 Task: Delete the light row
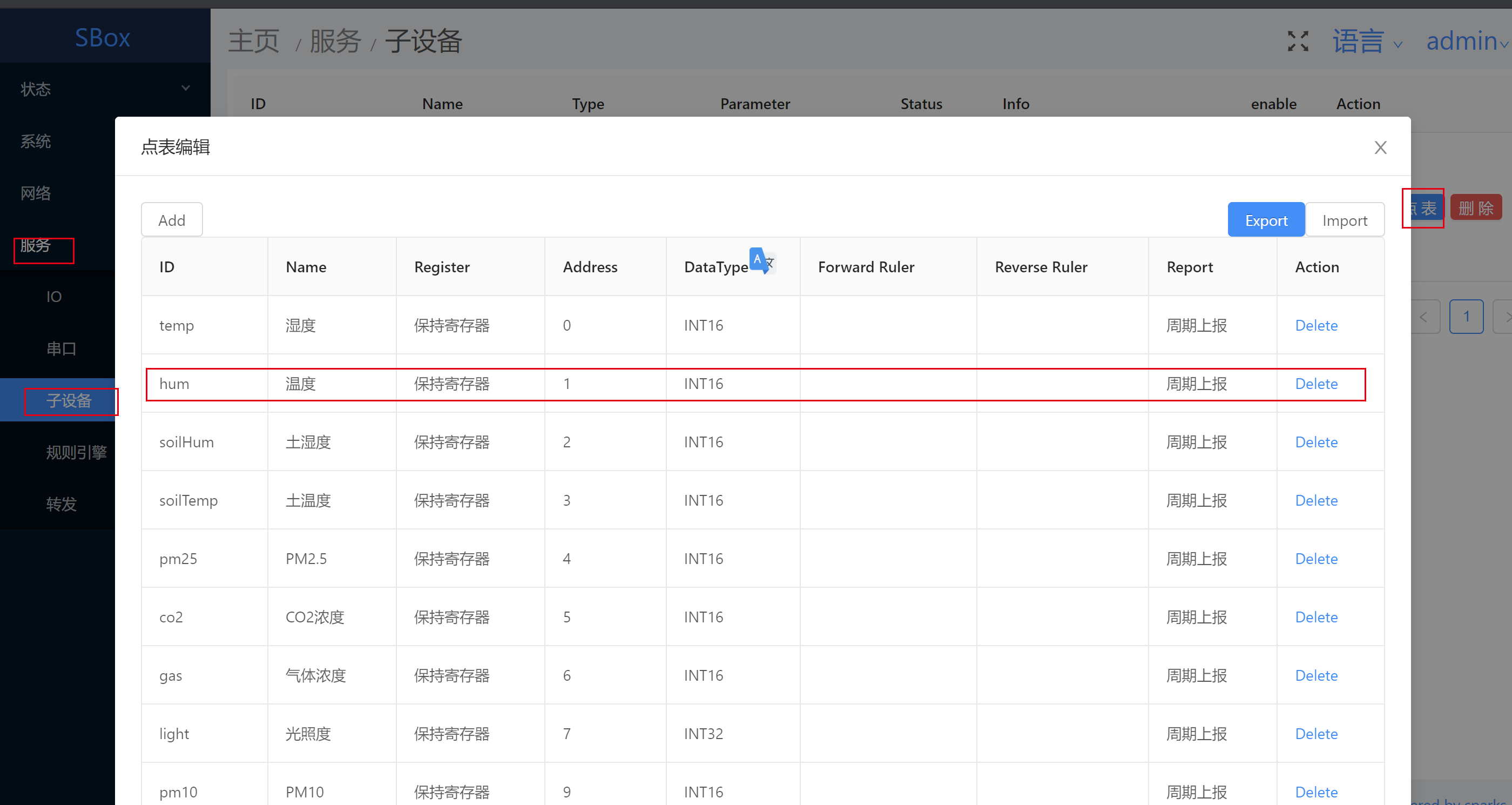tap(1316, 734)
